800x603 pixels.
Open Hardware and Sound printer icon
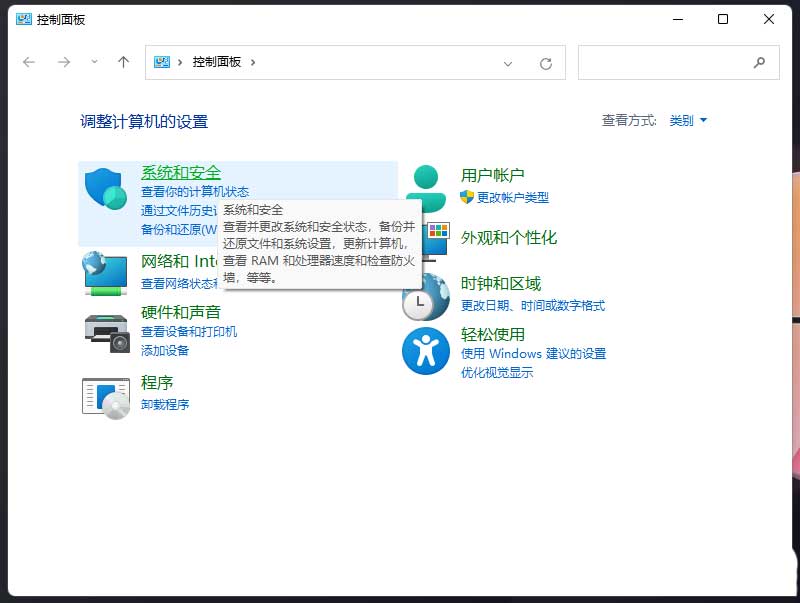click(x=106, y=331)
